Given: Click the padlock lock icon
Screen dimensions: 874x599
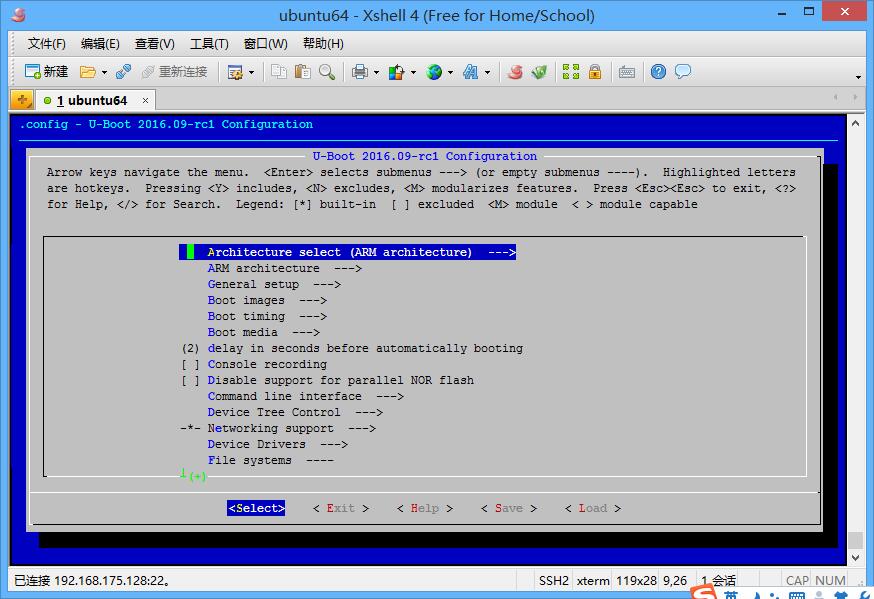Looking at the screenshot, I should [x=595, y=72].
